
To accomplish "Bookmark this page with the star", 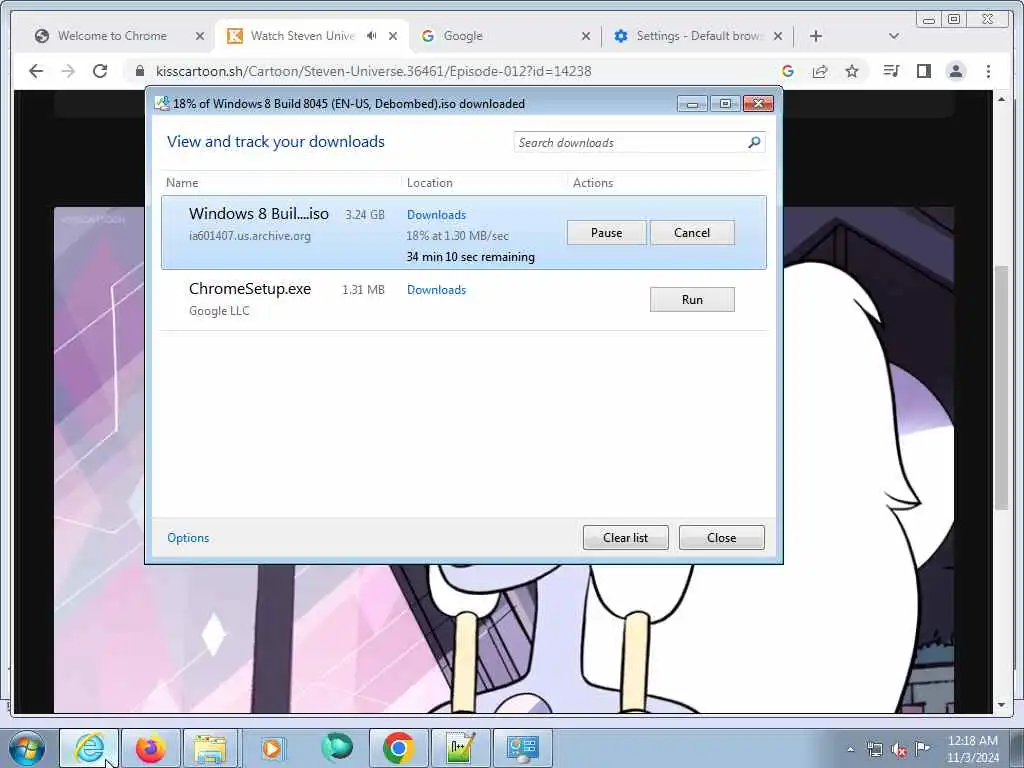I will point(852,71).
